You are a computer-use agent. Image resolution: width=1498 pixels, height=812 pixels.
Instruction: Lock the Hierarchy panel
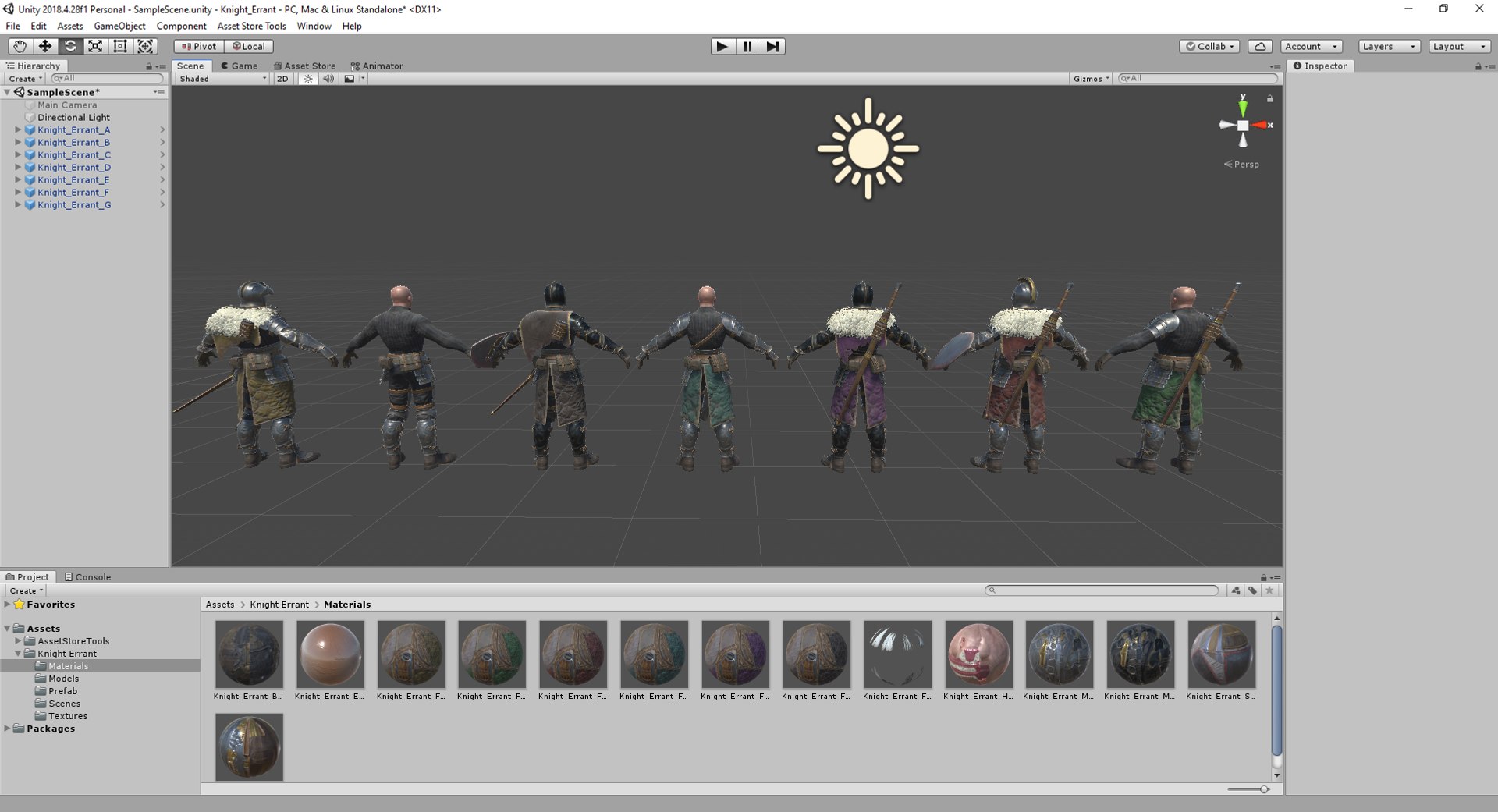149,66
